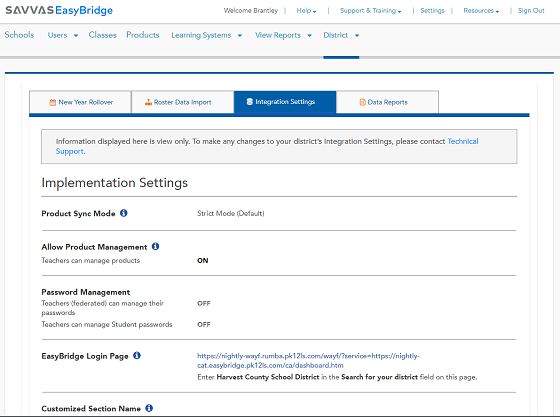This screenshot has width=560, height=417.
Task: Click calendar icon on New Year Rollover tab
Action: click(52, 102)
